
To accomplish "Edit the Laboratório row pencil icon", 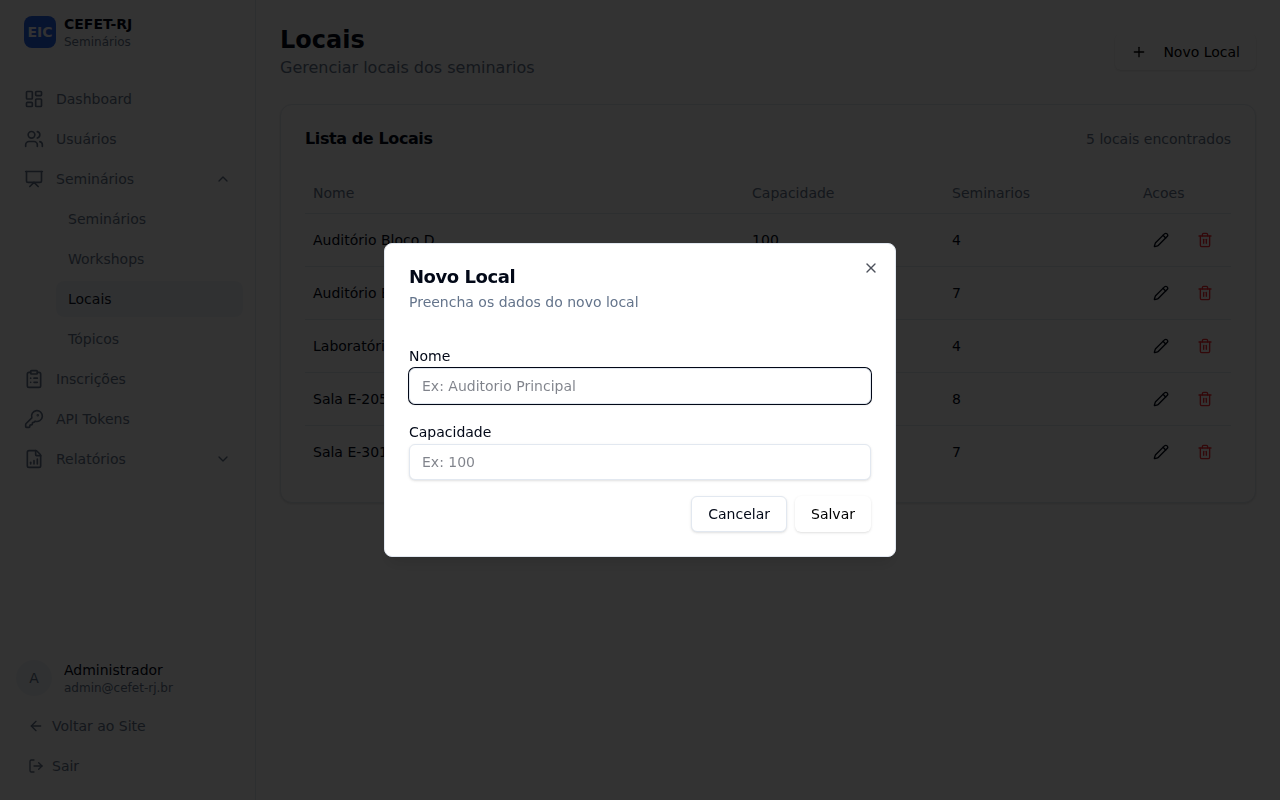I will (x=1161, y=346).
